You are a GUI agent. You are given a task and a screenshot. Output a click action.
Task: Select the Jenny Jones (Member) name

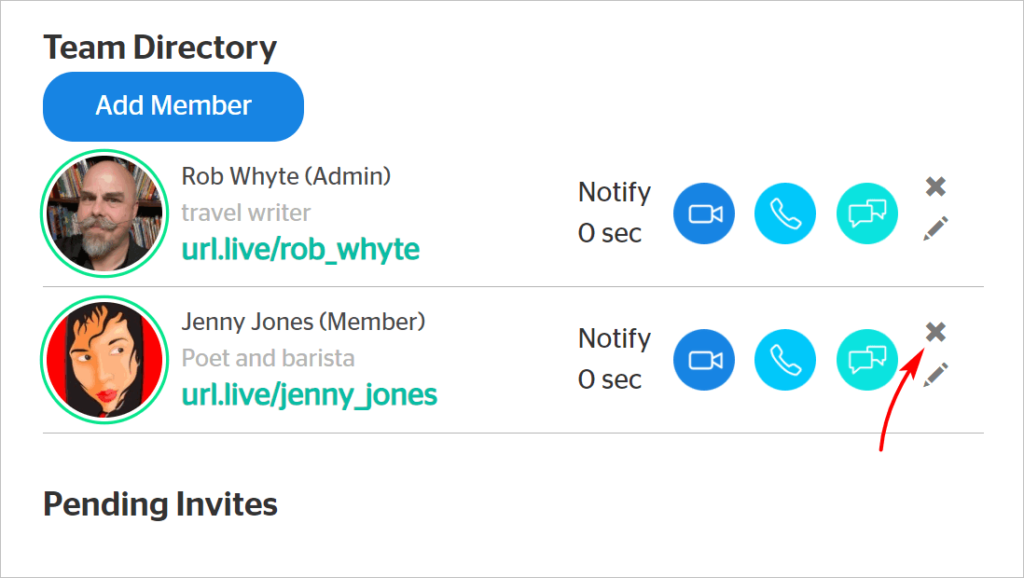click(303, 322)
